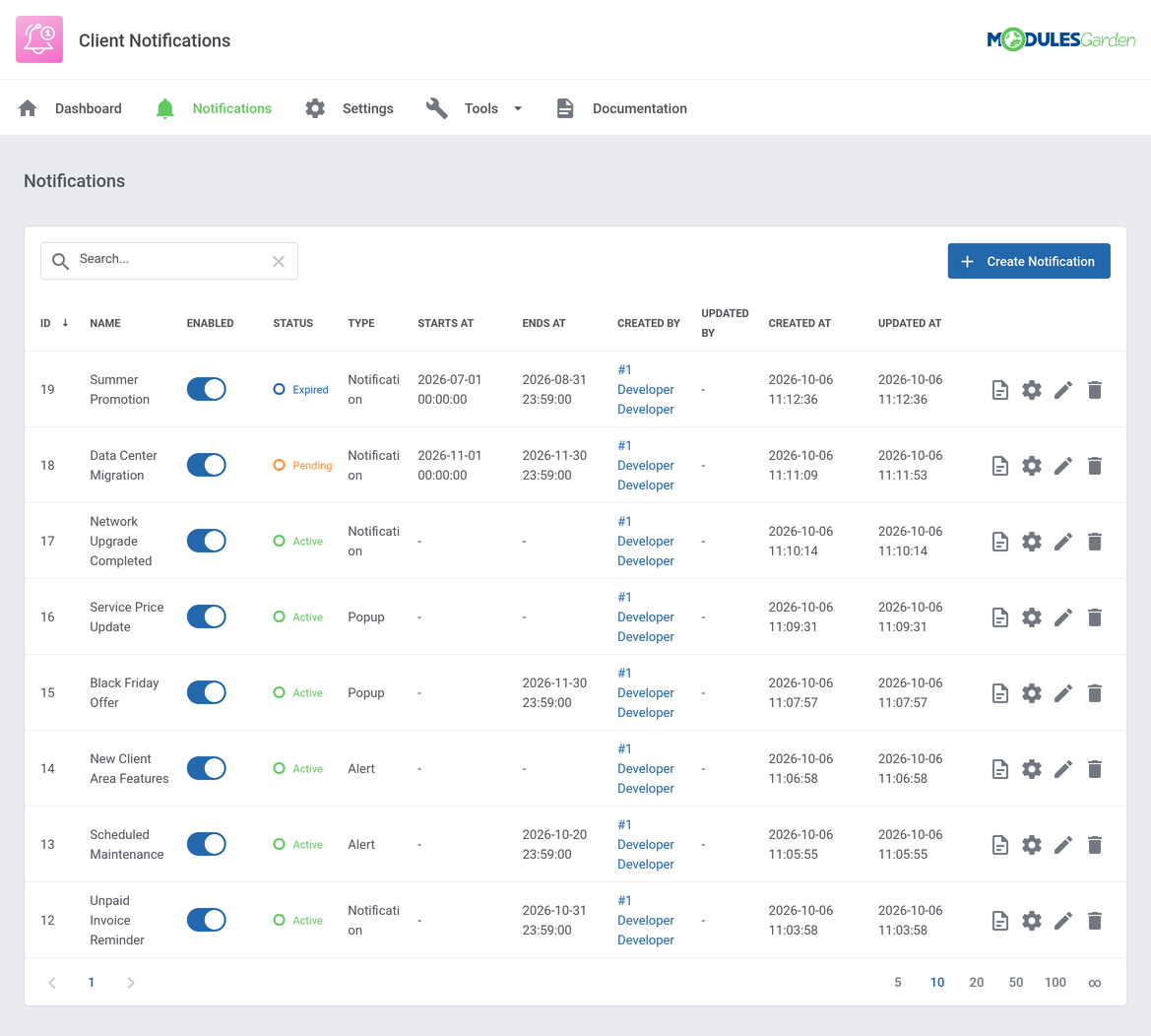The width and height of the screenshot is (1151, 1036).
Task: Show 20 entries per page
Action: (x=977, y=983)
